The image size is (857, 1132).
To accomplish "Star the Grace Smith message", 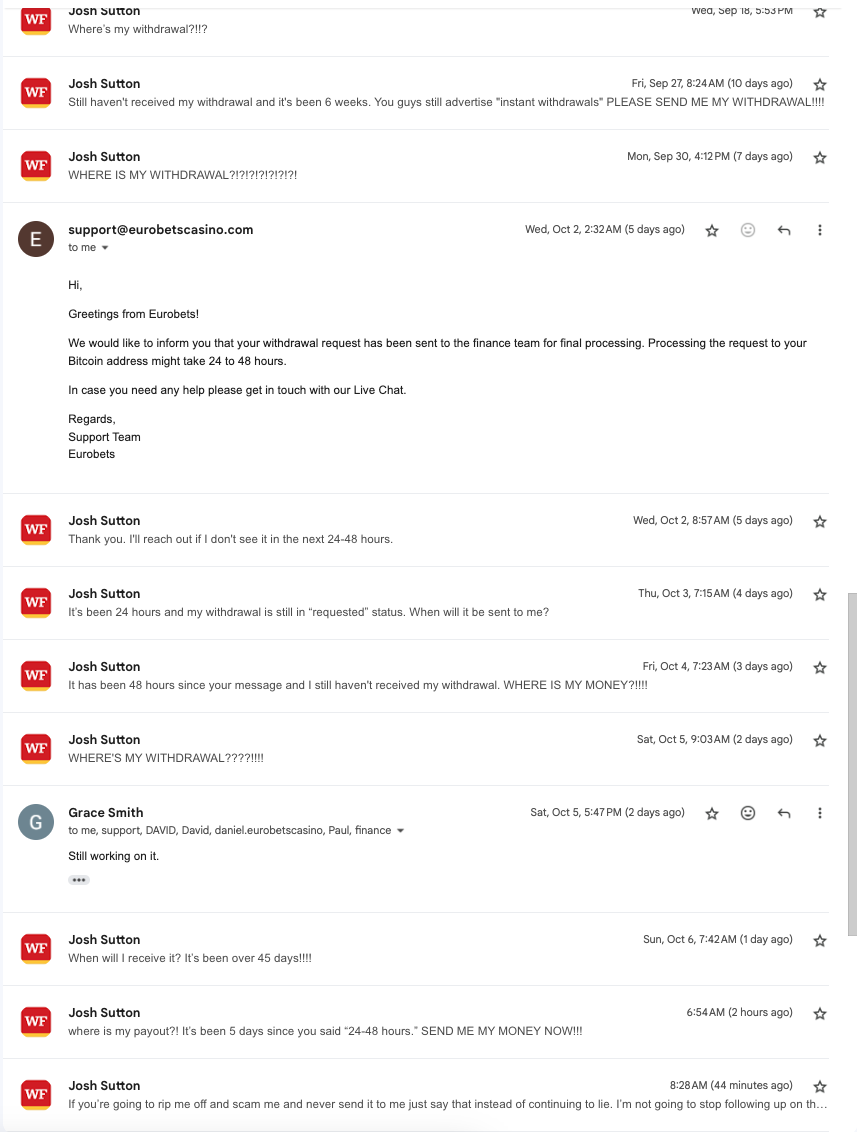I will pyautogui.click(x=712, y=813).
